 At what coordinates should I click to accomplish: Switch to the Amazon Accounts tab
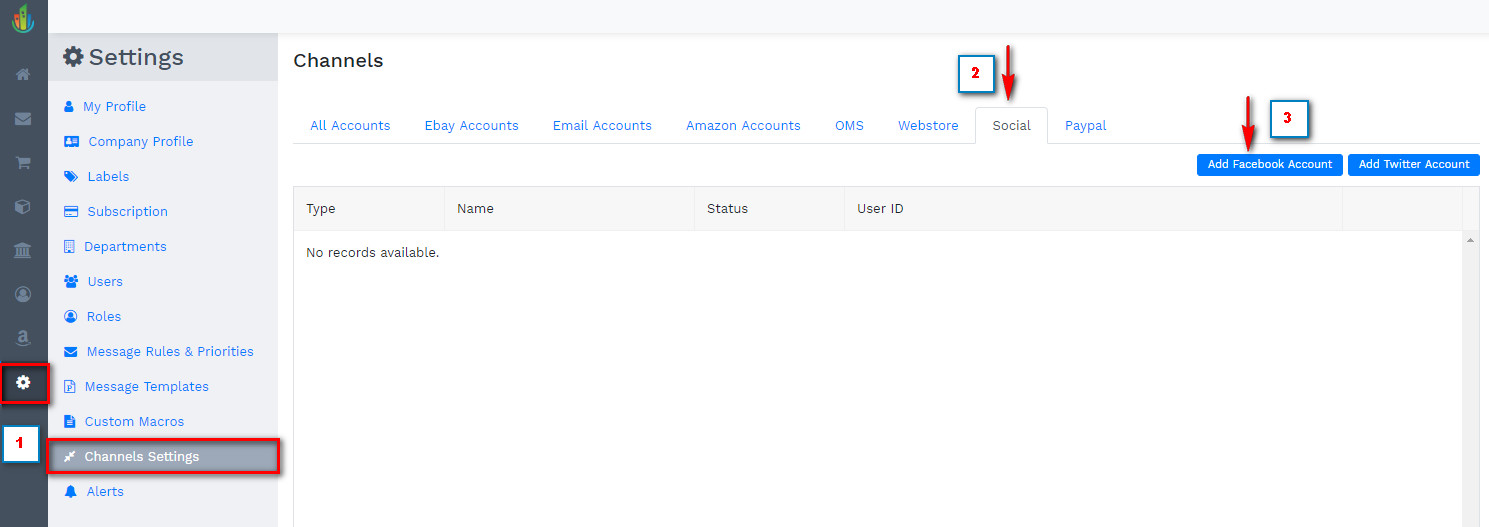point(743,126)
